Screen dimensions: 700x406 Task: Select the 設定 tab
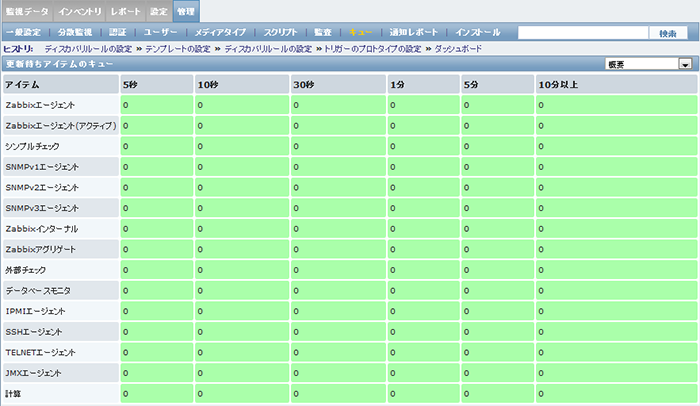click(159, 11)
